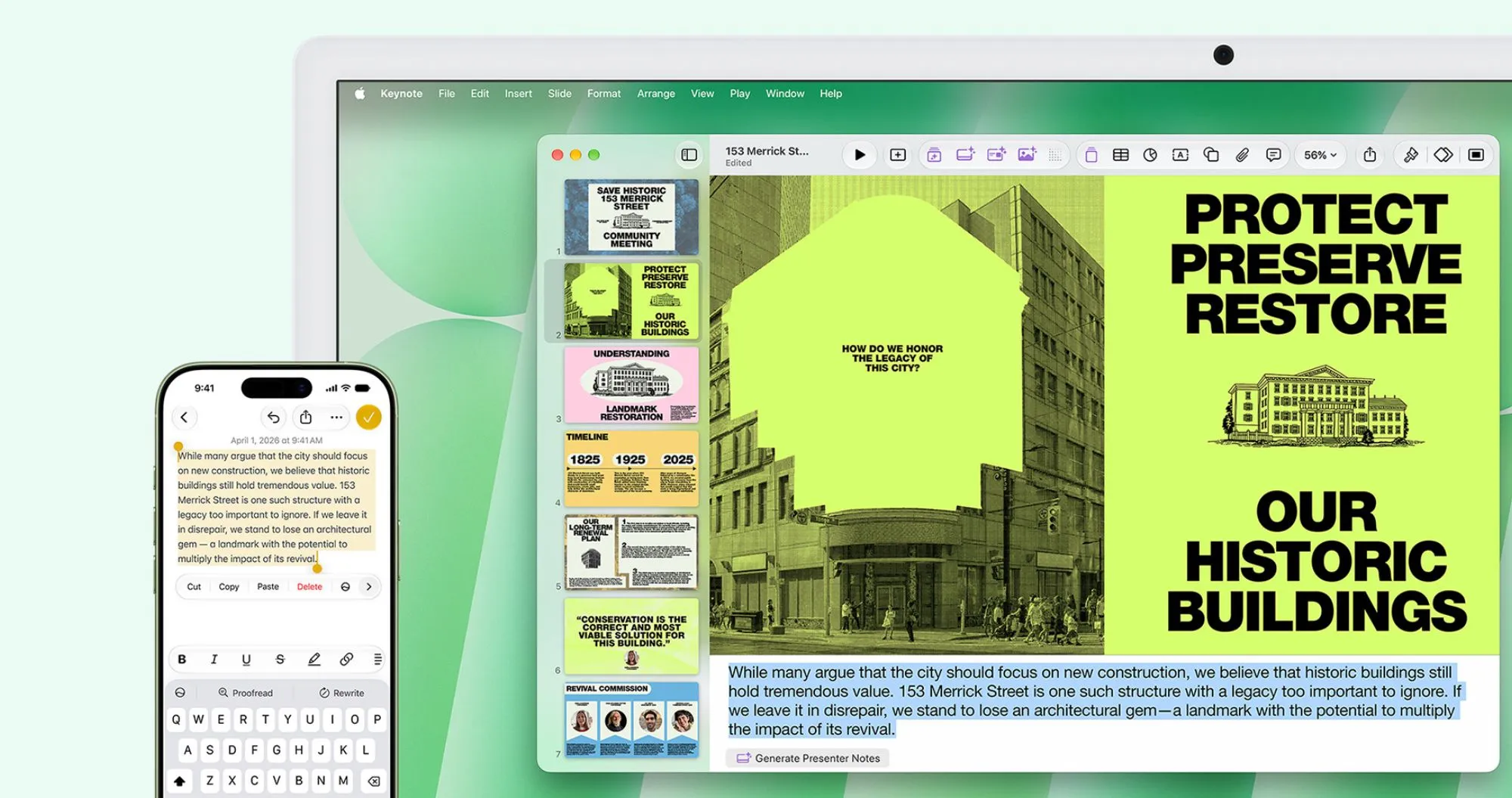Click the generate image sparkle icon
Viewport: 1512px width, 798px height.
(x=1027, y=154)
